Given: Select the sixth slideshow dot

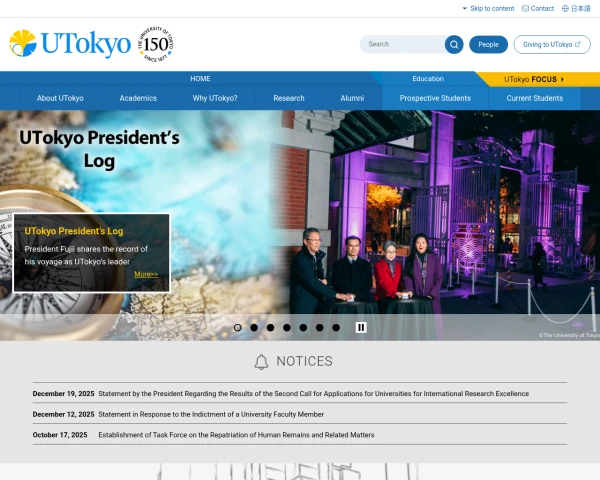Looking at the screenshot, I should tap(320, 328).
